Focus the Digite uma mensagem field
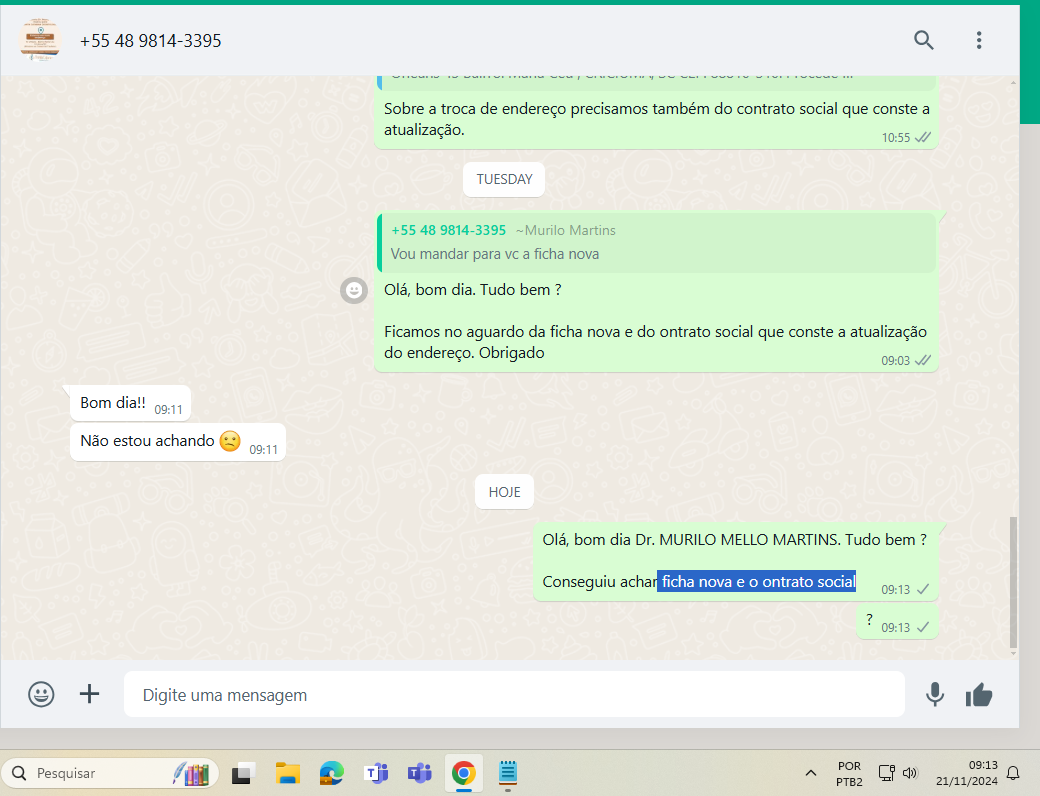Viewport: 1040px width, 796px height. (x=514, y=695)
